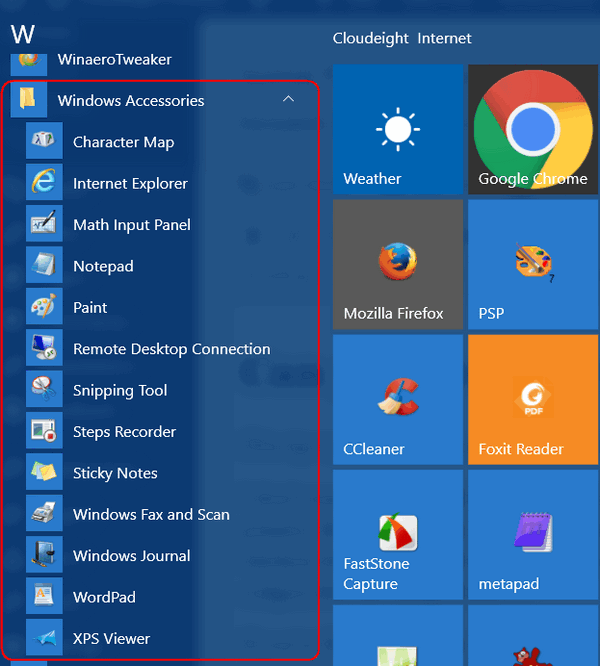Open the Steps Recorder icon
Screen dimensions: 600x666
[44, 430]
